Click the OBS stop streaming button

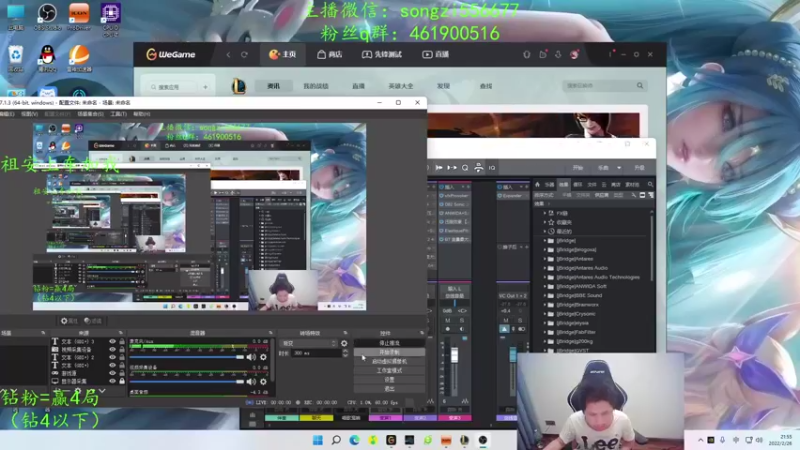[389, 343]
